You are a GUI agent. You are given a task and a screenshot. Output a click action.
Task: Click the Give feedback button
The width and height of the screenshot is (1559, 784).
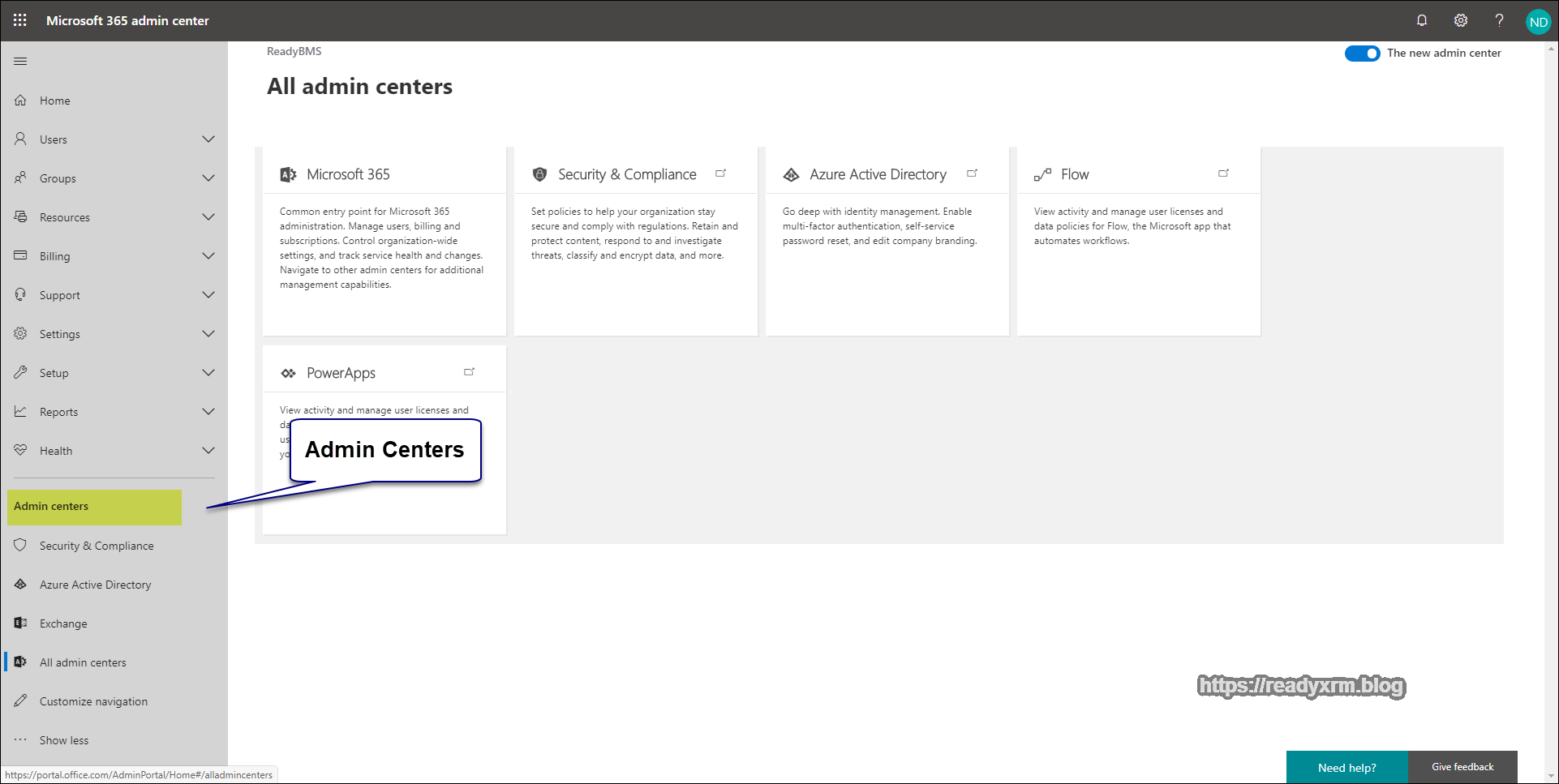[x=1462, y=767]
